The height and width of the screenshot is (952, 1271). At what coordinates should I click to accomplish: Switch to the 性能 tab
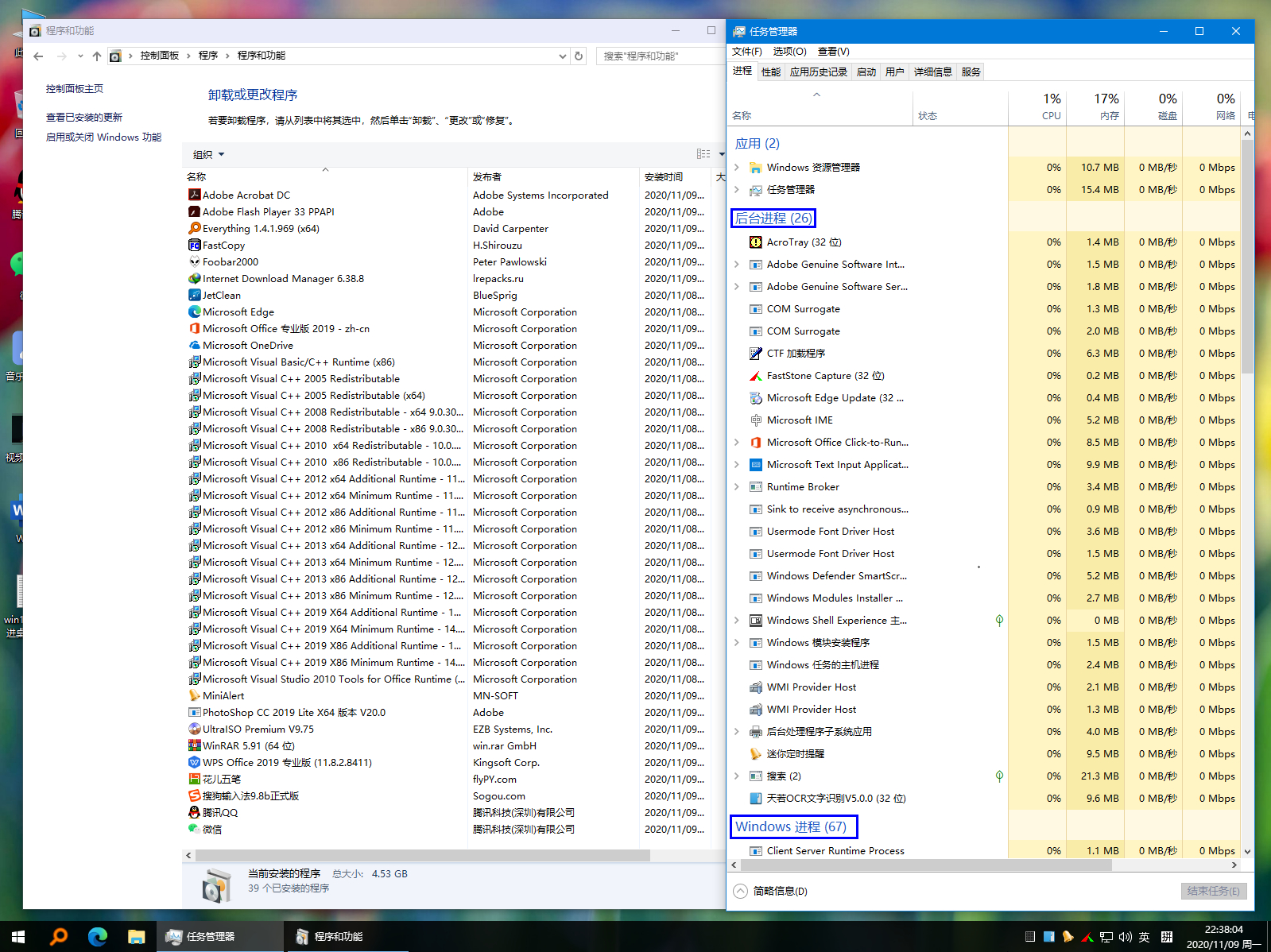tap(770, 72)
